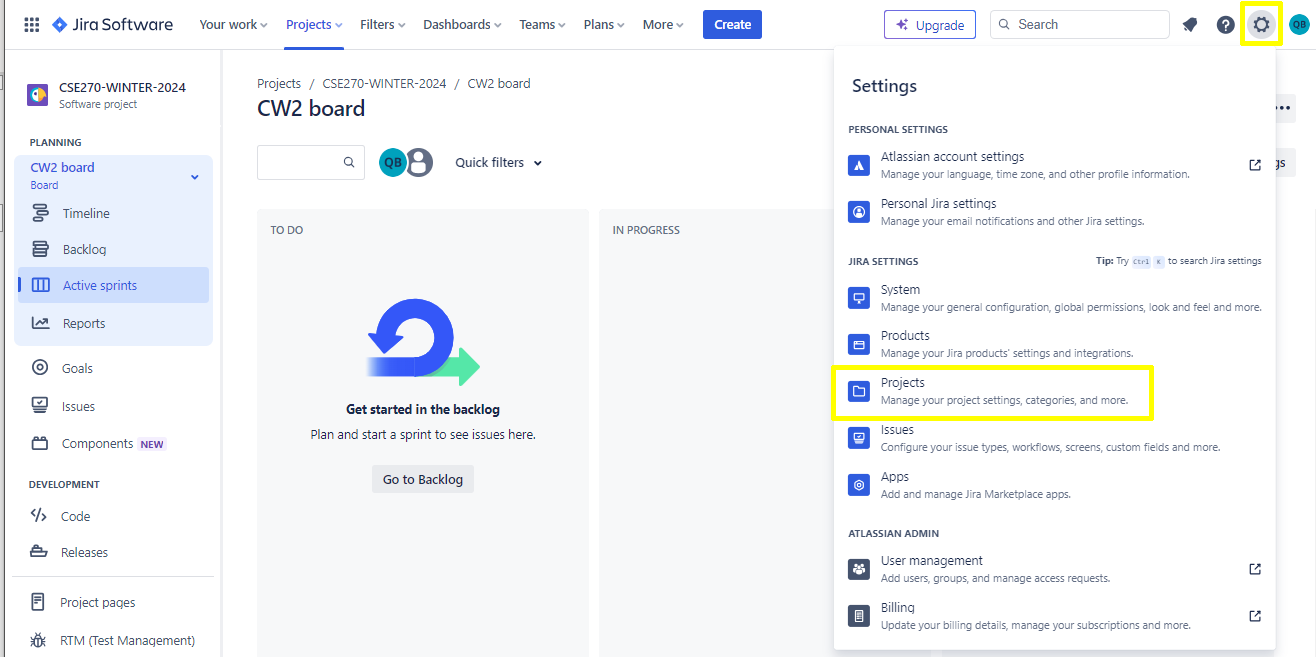Image resolution: width=1316 pixels, height=657 pixels.
Task: Click the Upgrade button
Action: [x=930, y=25]
